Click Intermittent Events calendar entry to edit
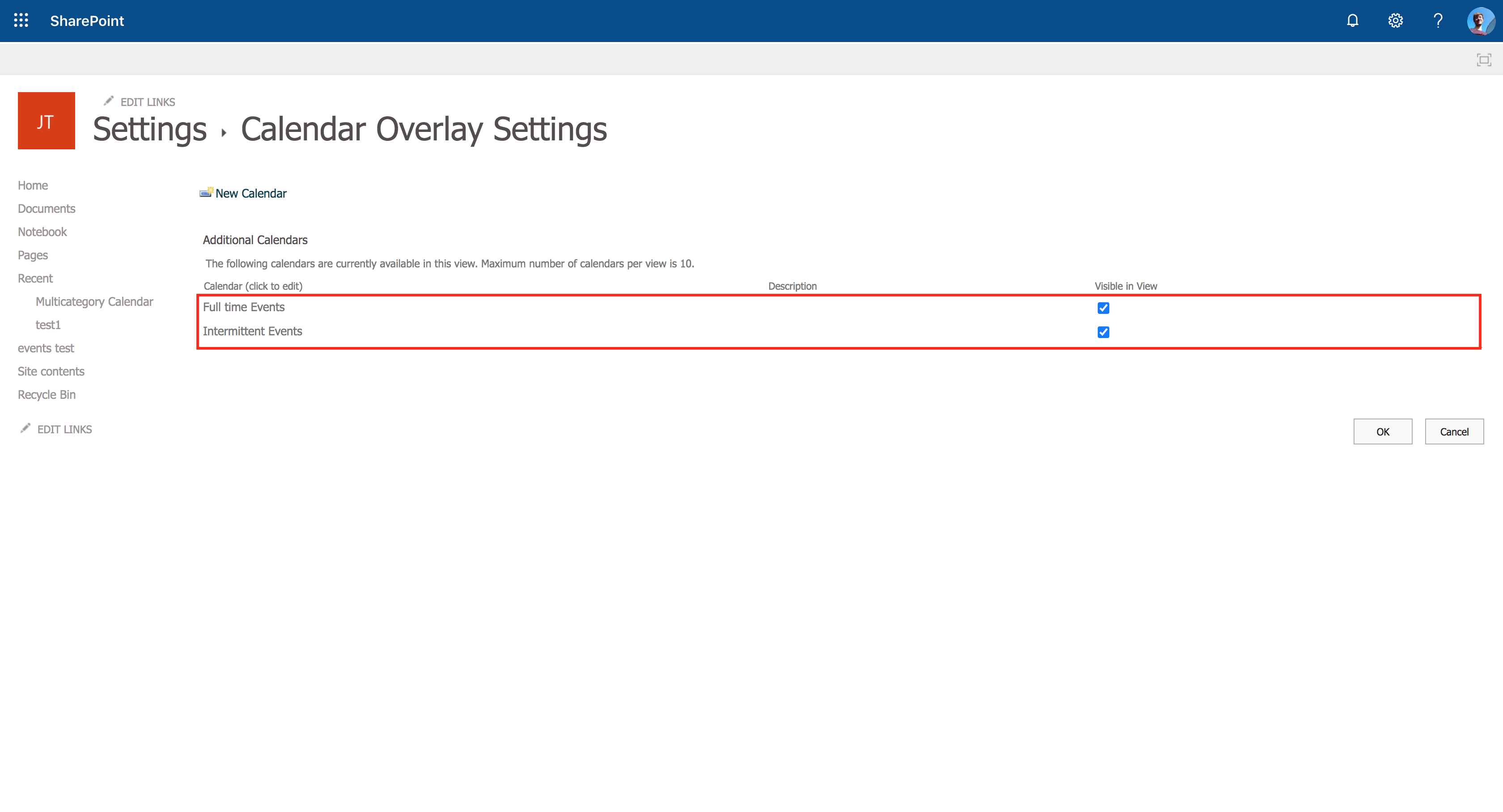Image resolution: width=1503 pixels, height=812 pixels. coord(253,330)
